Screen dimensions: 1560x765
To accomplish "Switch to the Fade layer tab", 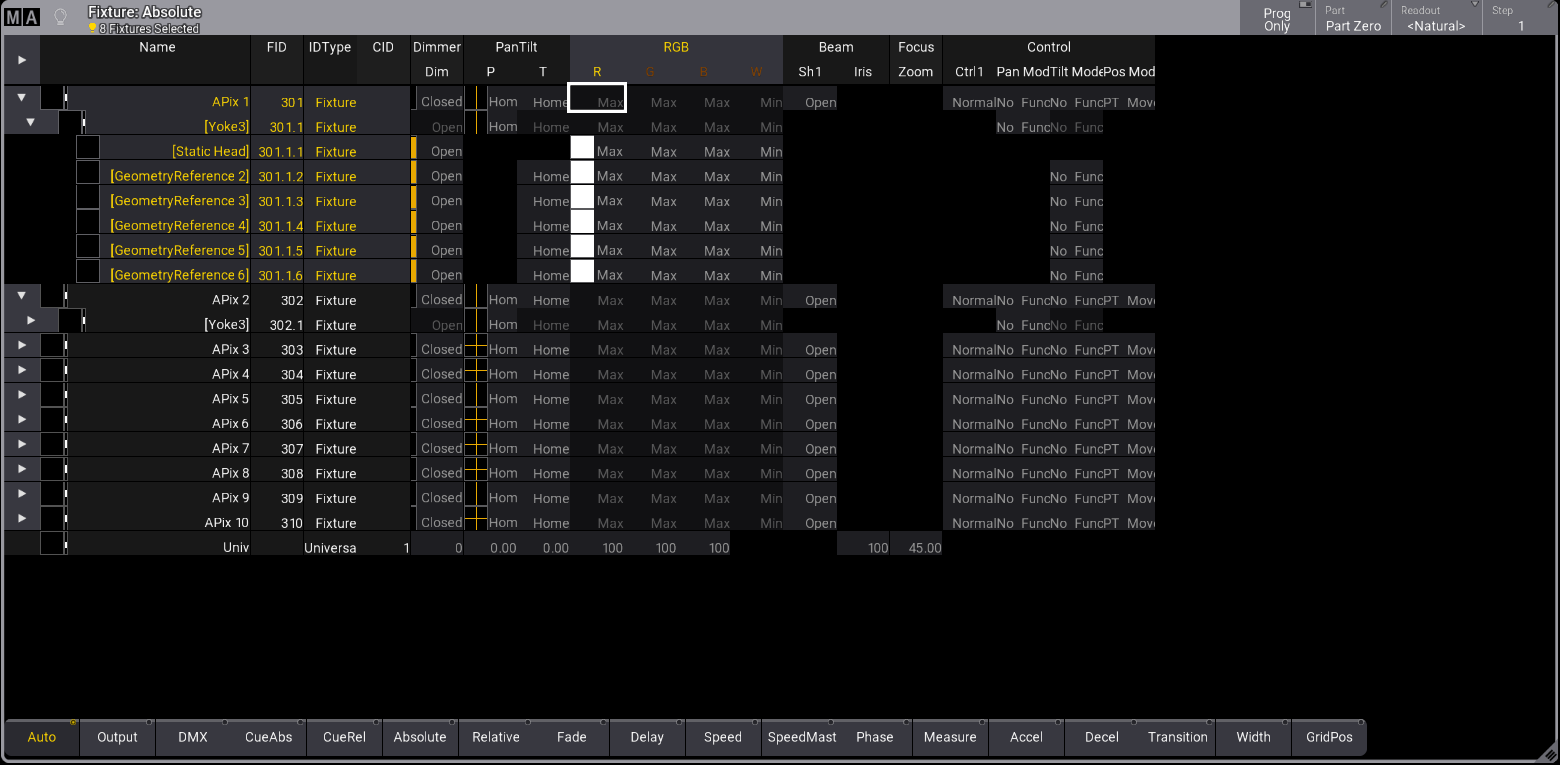I will click(571, 737).
